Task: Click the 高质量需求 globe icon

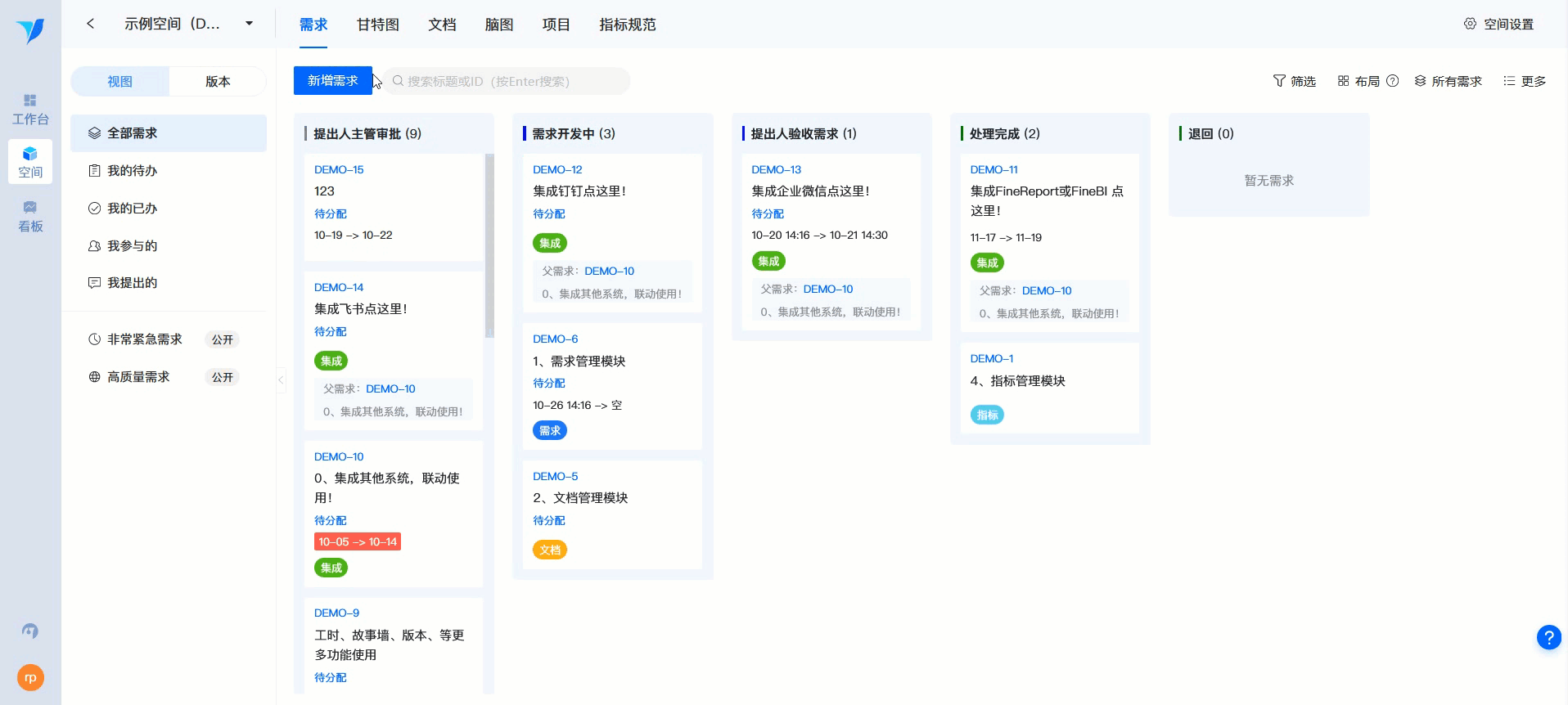Action: click(x=94, y=377)
